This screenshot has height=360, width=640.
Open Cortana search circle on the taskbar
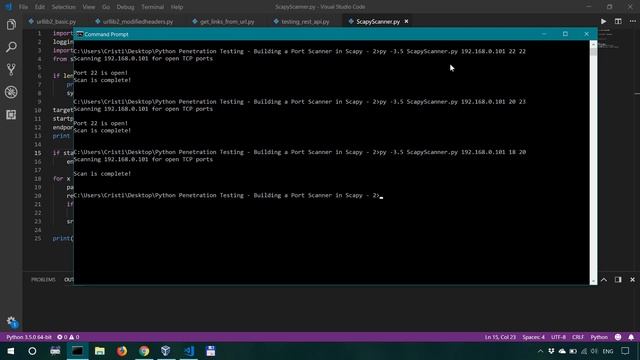tap(32, 351)
